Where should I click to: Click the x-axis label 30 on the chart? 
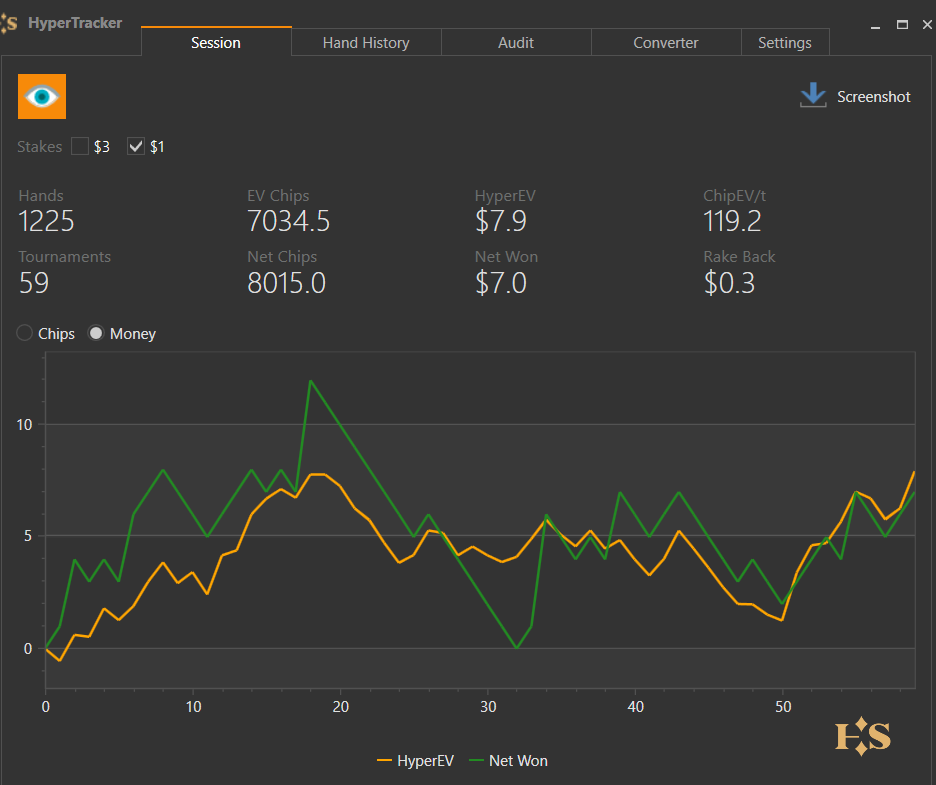click(488, 707)
